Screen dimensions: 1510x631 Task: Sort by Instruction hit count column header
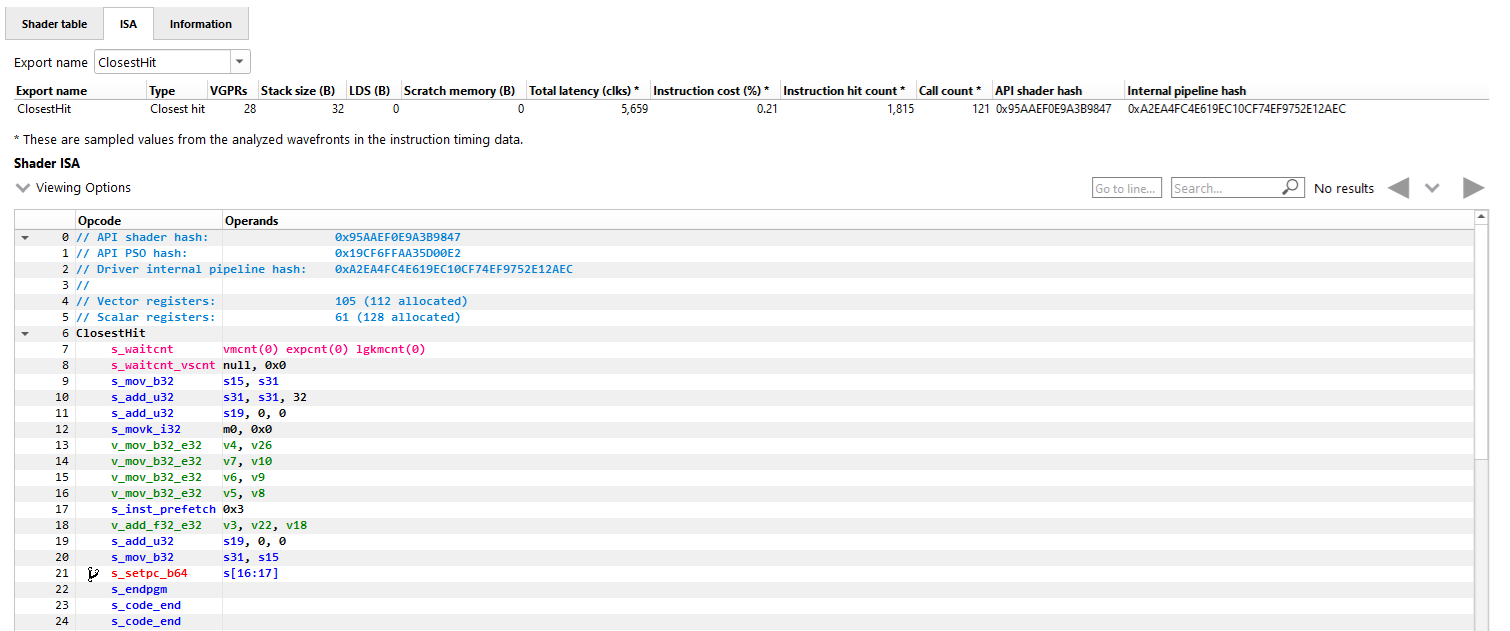point(843,91)
